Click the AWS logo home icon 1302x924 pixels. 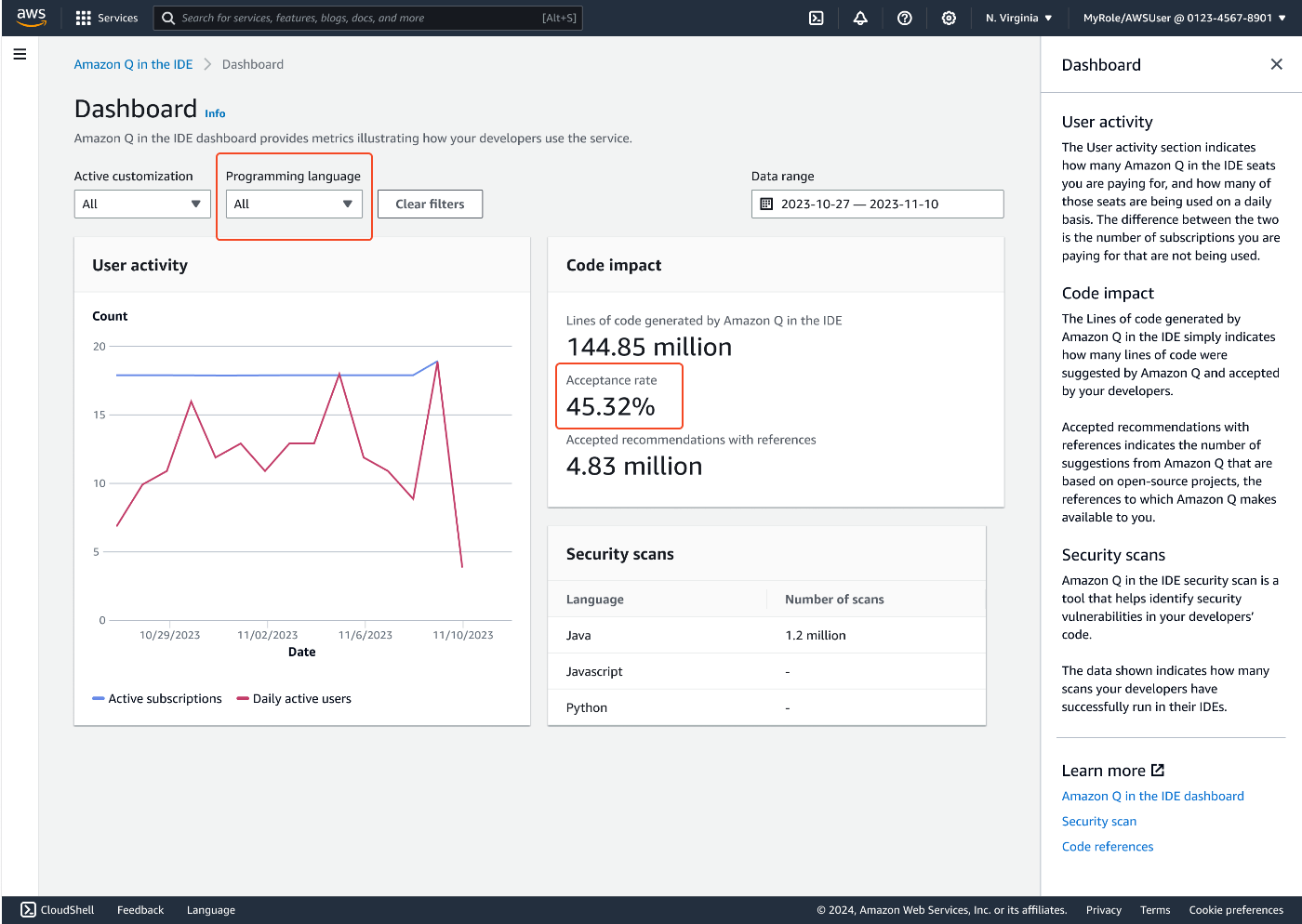tap(31, 18)
